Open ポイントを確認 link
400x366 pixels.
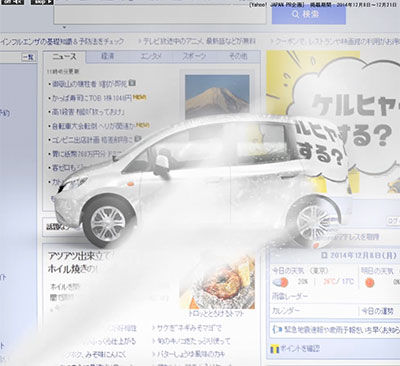point(300,349)
